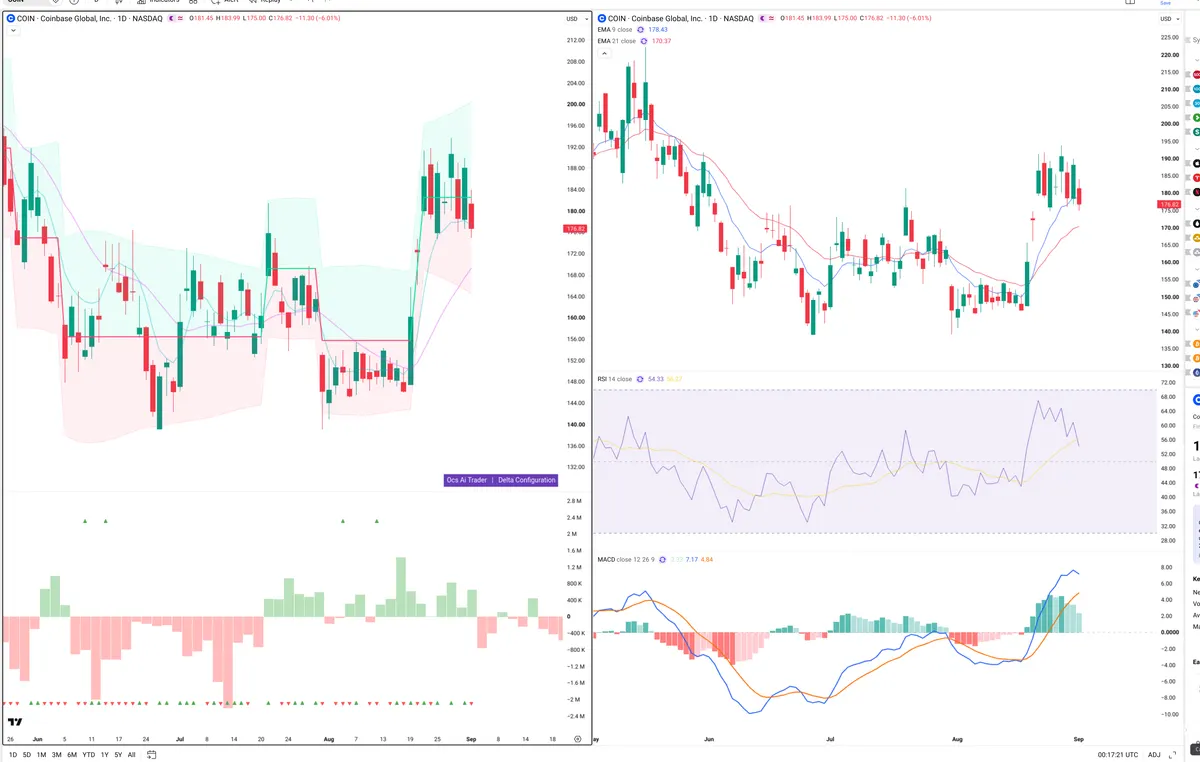Select the 1M time range
This screenshot has width=1200, height=762.
(x=42, y=754)
